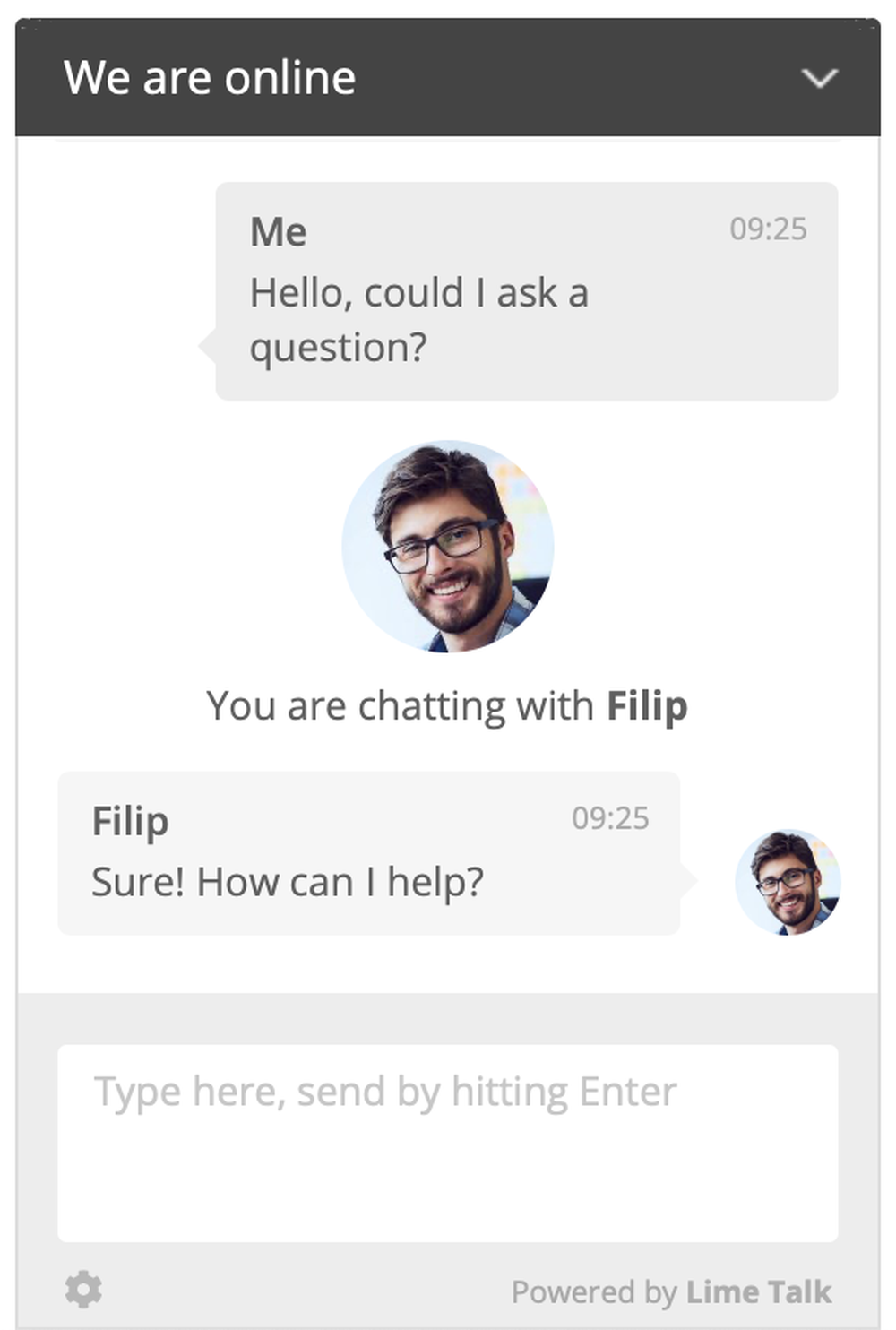Click the "Me" sender name

(x=279, y=232)
